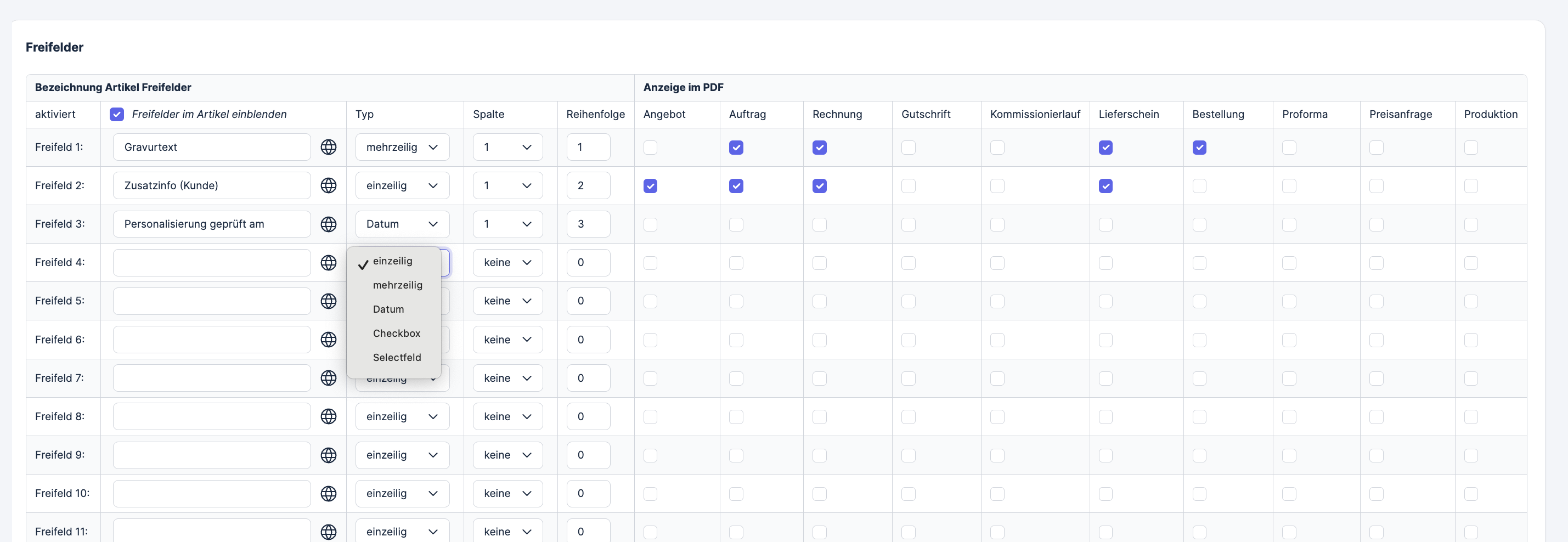Click the empty name field for Freifeld 5
Screen dimensions: 1568x542
pos(211,301)
